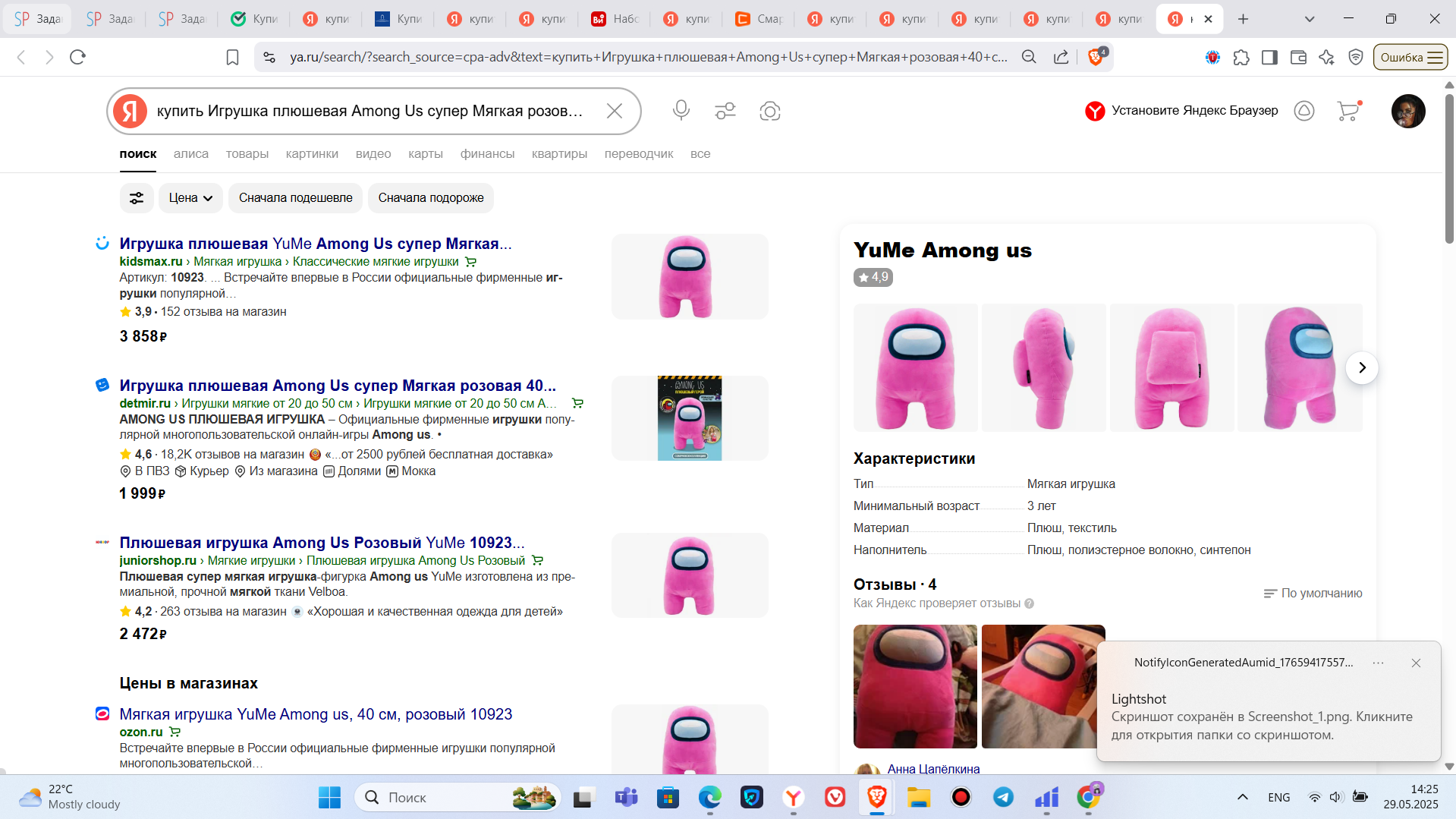Open reviewer Анна Цапёлкина link

click(x=933, y=769)
